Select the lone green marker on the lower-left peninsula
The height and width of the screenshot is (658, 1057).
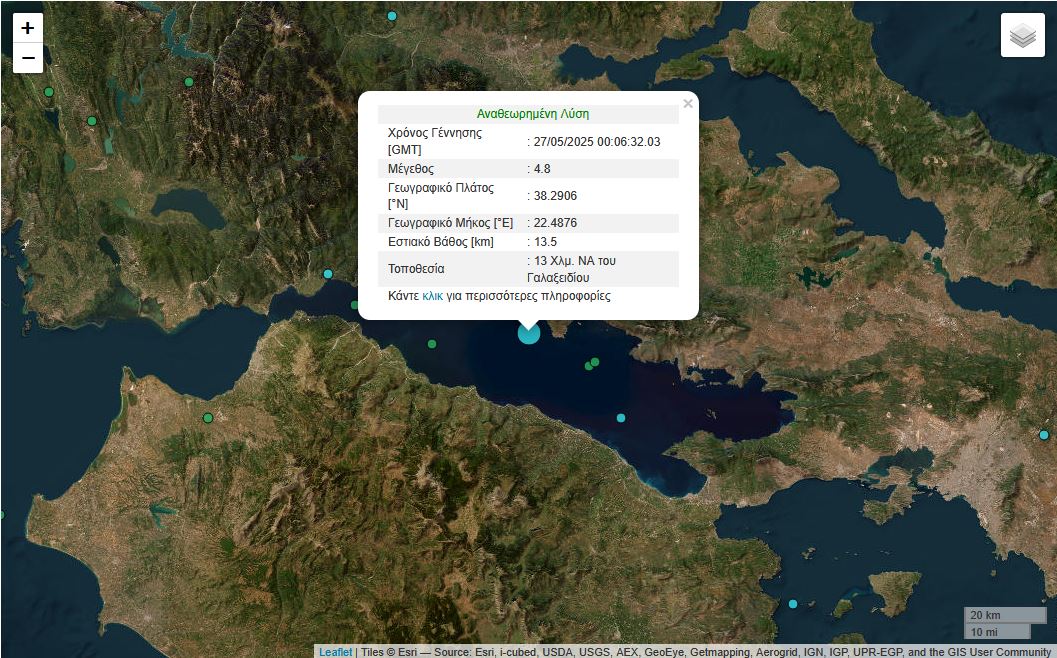[208, 418]
